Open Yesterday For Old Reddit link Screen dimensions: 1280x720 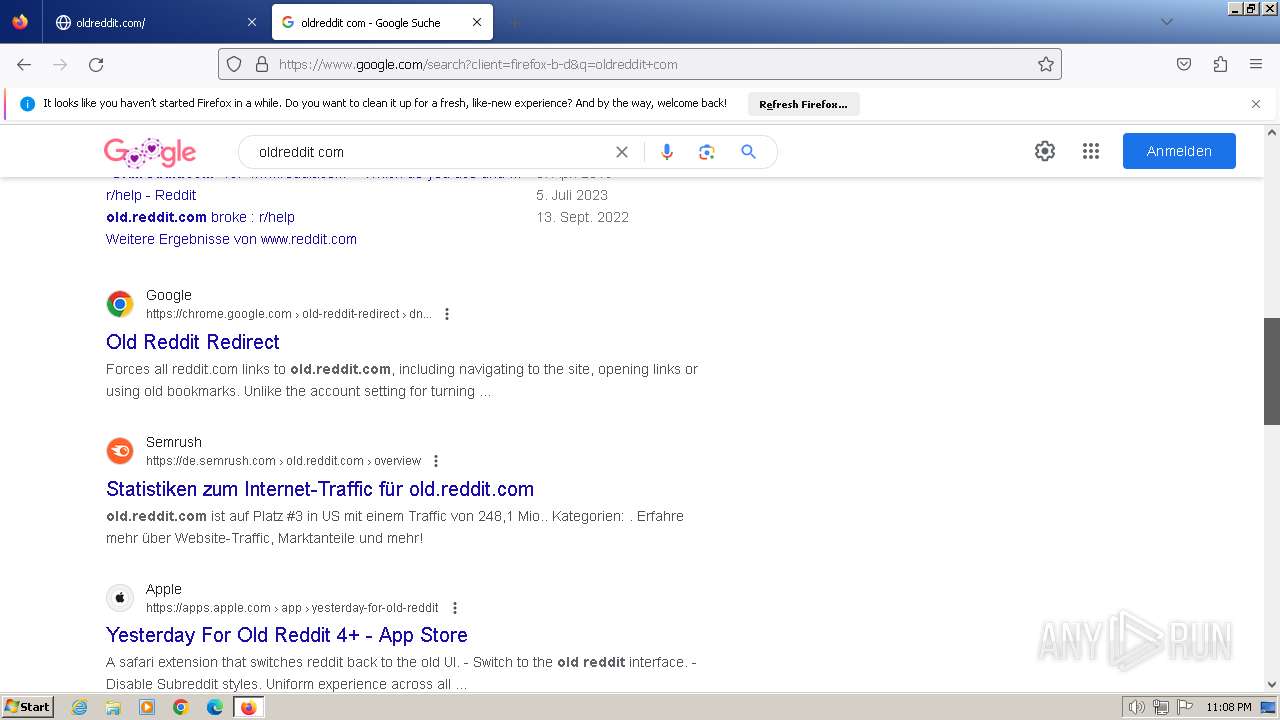point(287,635)
